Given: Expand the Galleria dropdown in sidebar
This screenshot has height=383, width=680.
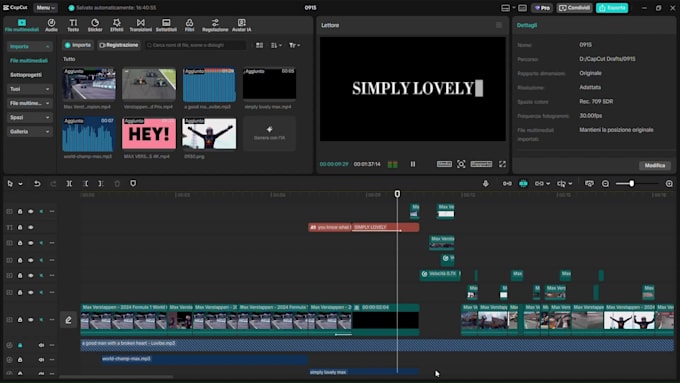Looking at the screenshot, I should [x=29, y=131].
